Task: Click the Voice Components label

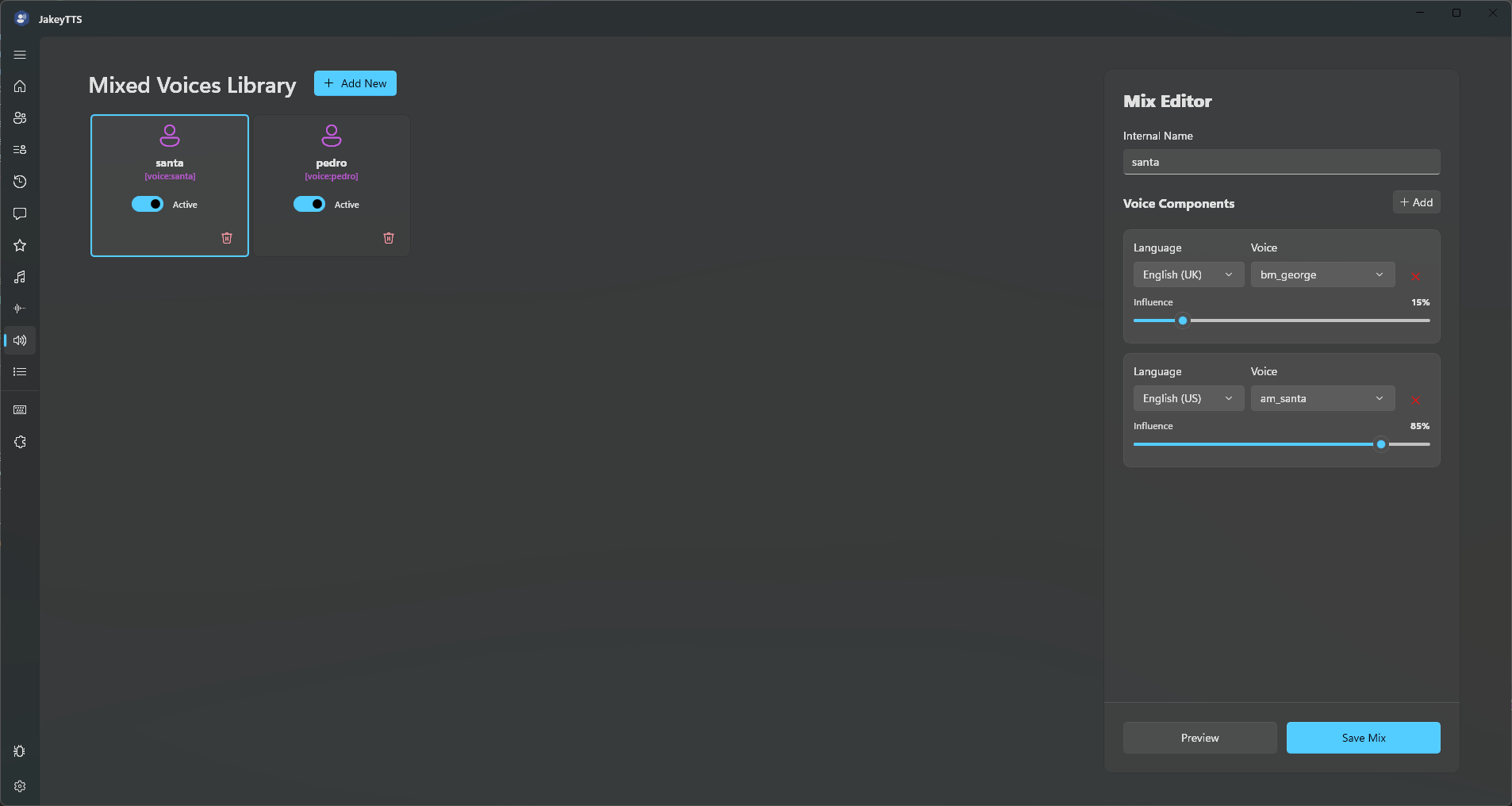Action: coord(1179,204)
